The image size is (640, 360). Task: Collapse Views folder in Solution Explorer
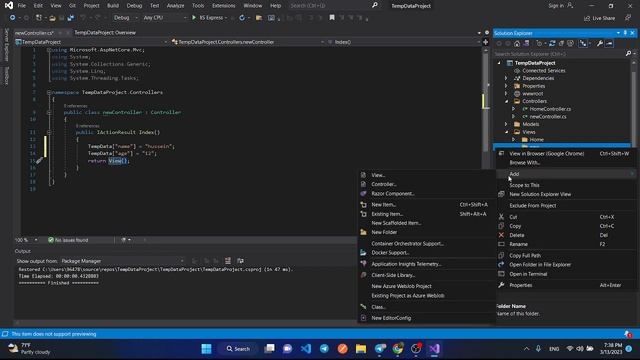pos(506,132)
